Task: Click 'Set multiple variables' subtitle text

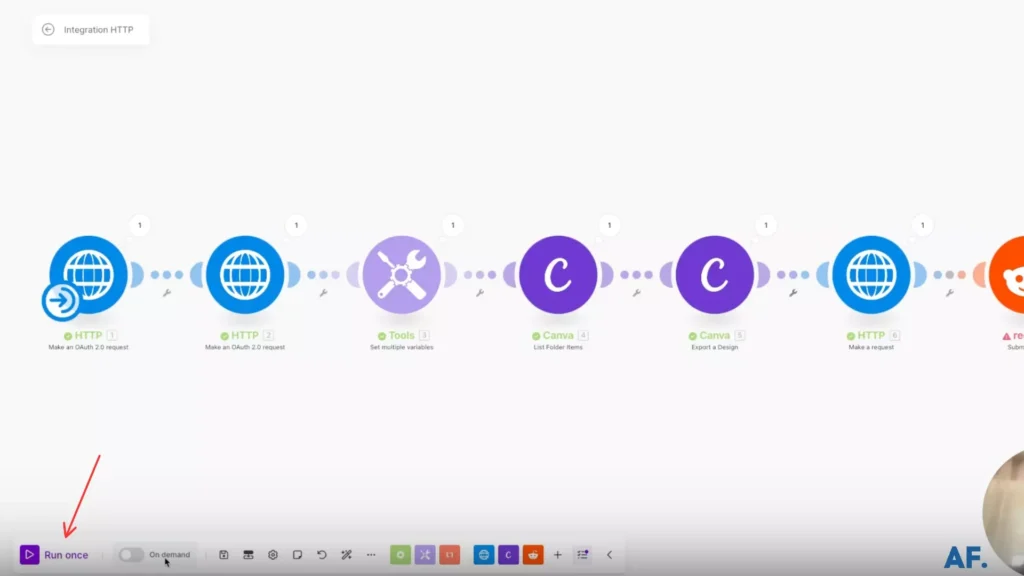Action: (x=402, y=347)
